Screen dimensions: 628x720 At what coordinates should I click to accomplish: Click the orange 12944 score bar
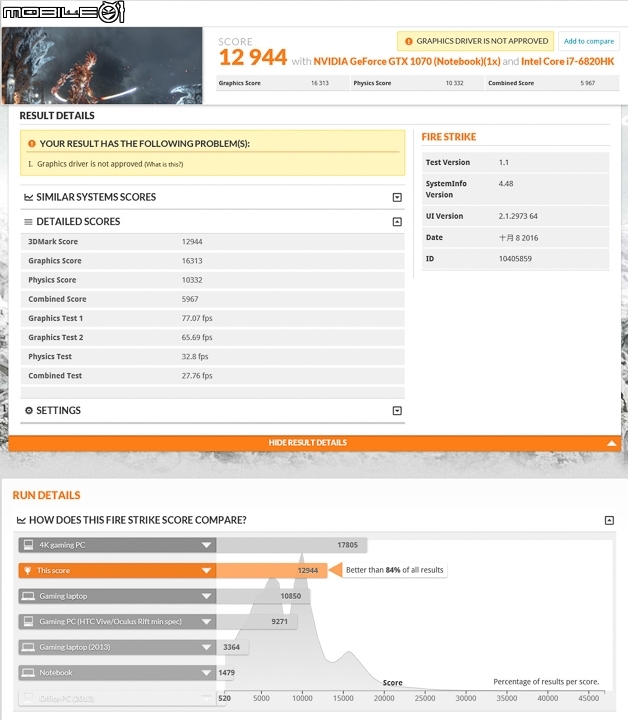point(271,571)
